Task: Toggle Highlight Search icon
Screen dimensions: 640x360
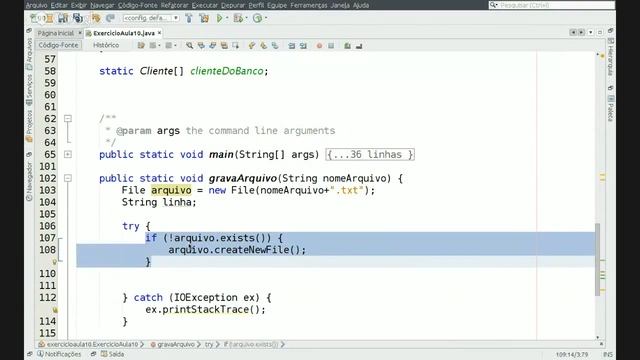Action: (224, 46)
